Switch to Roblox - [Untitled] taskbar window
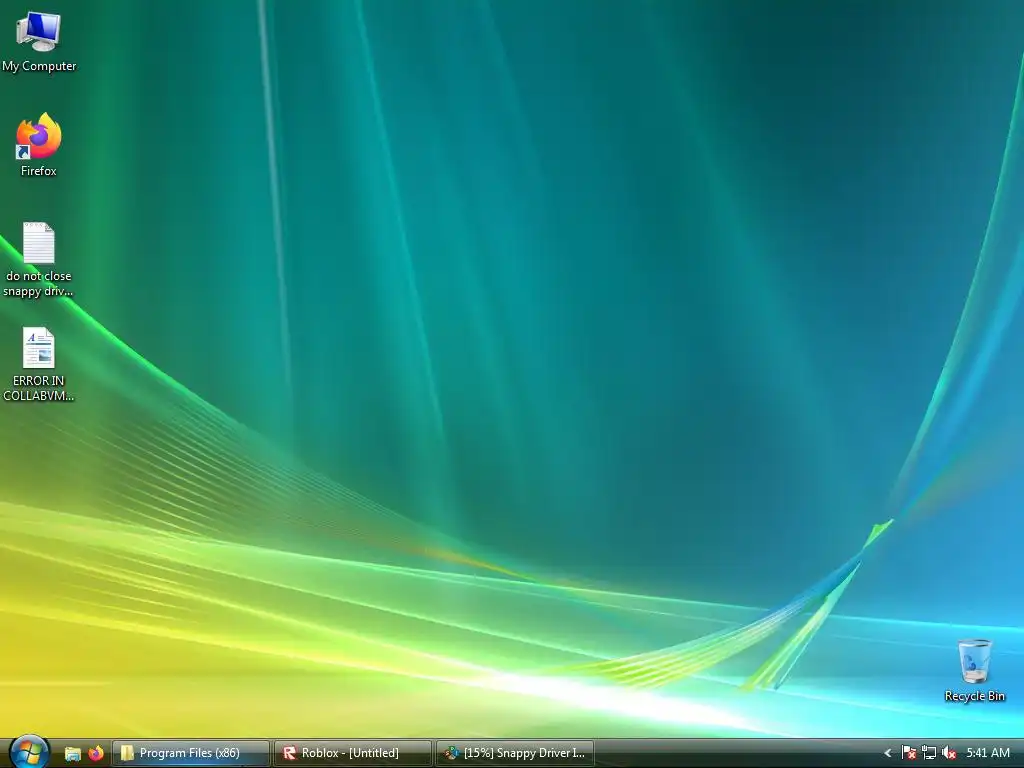The width and height of the screenshot is (1024, 768). (x=353, y=753)
